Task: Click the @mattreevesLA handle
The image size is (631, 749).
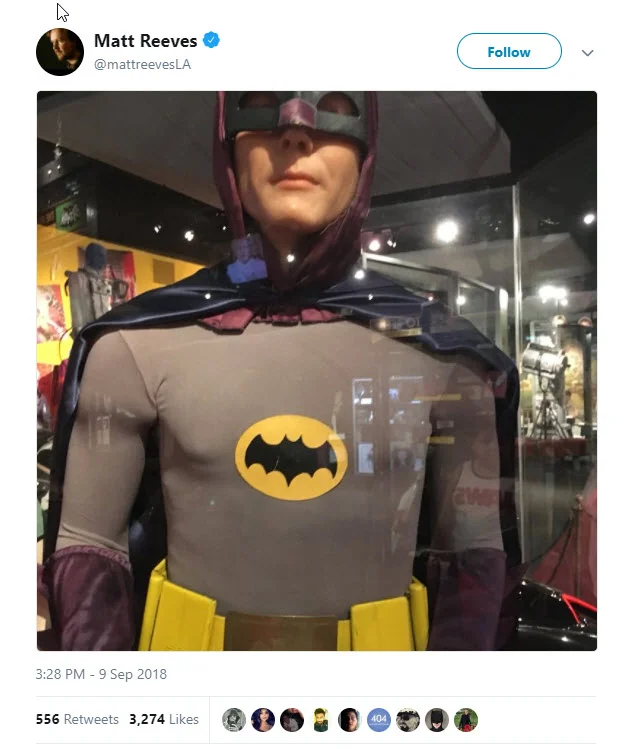Action: click(x=142, y=64)
